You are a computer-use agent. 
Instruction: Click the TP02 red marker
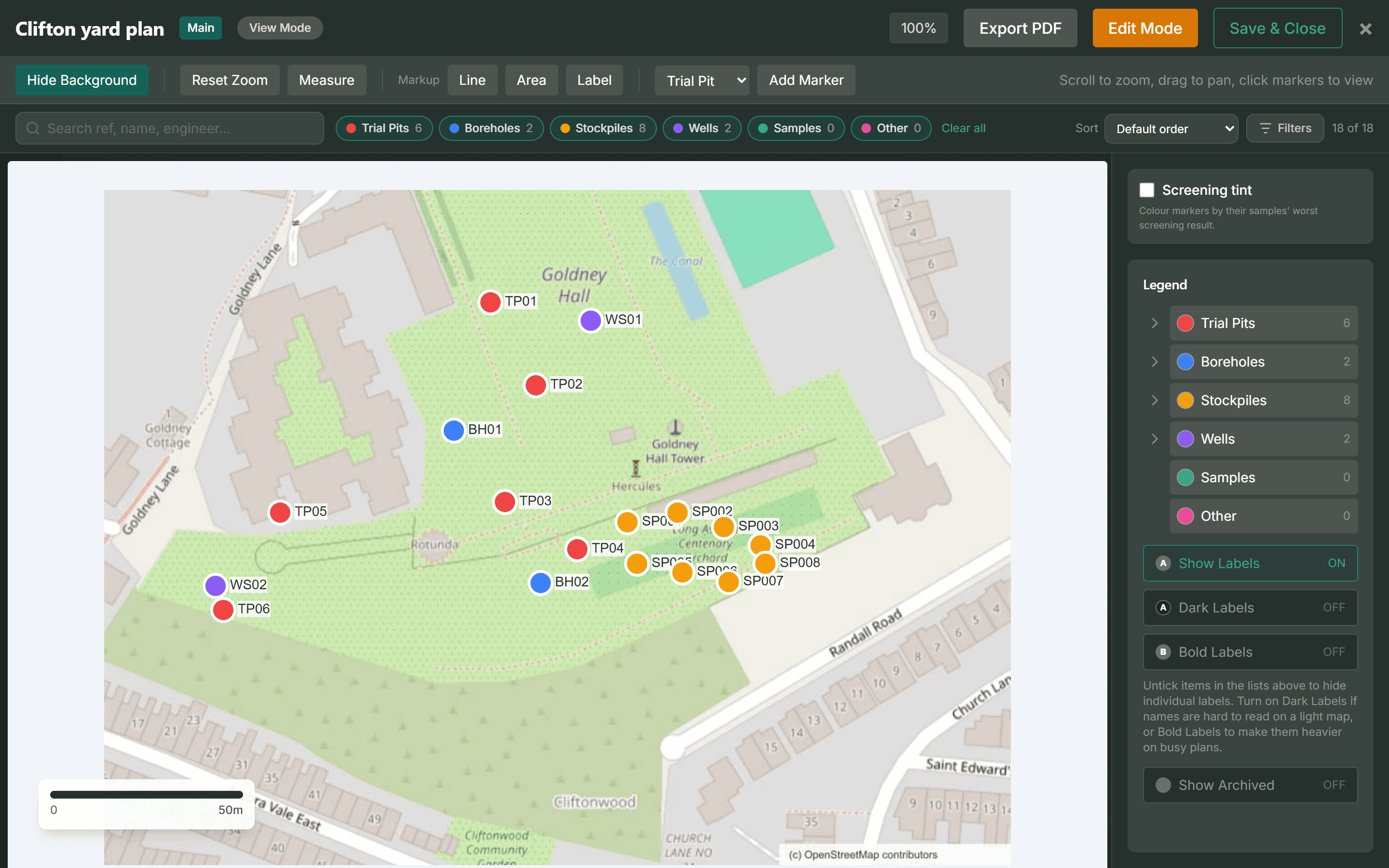535,385
